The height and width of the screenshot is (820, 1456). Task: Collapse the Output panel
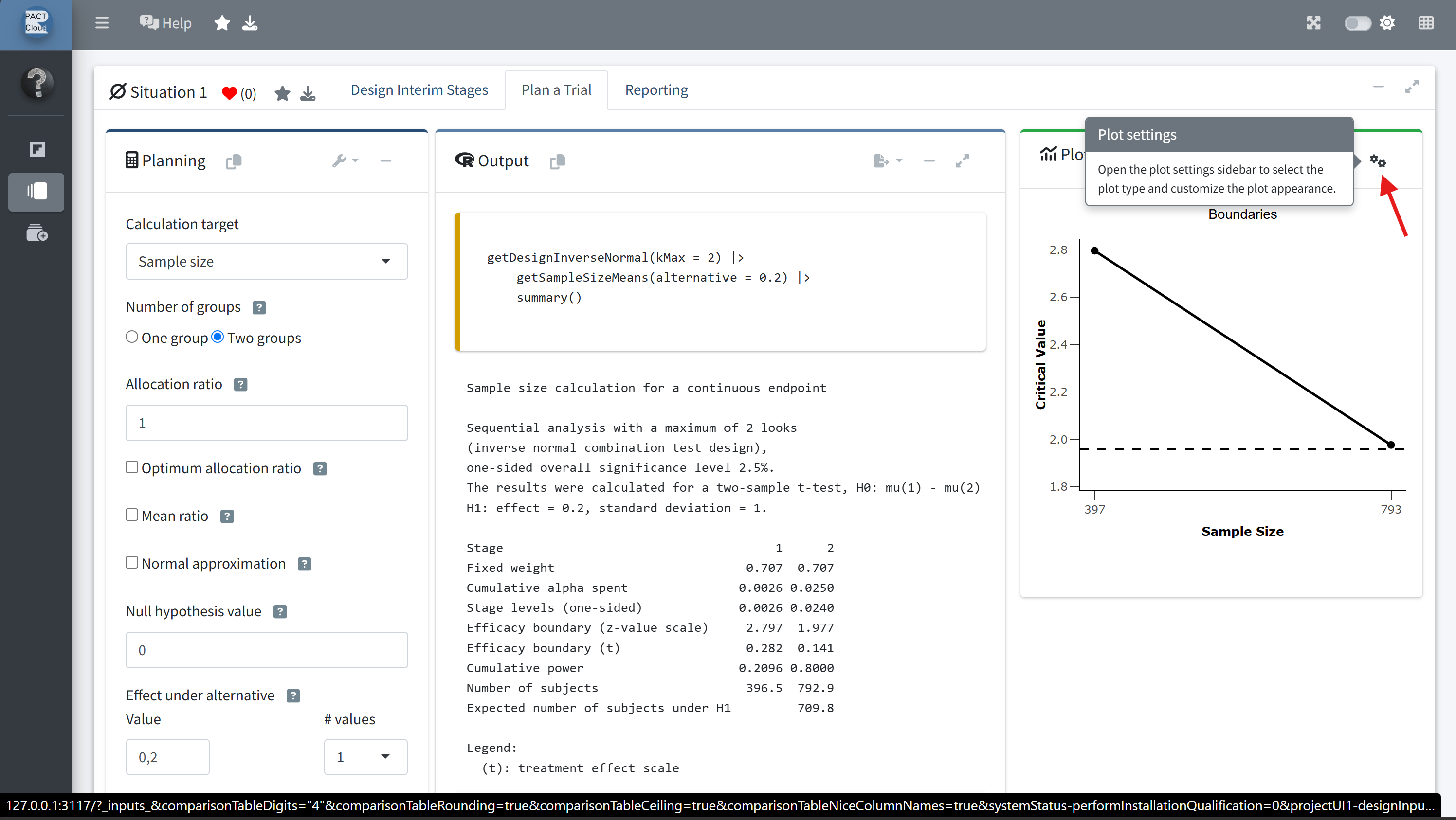pos(929,161)
